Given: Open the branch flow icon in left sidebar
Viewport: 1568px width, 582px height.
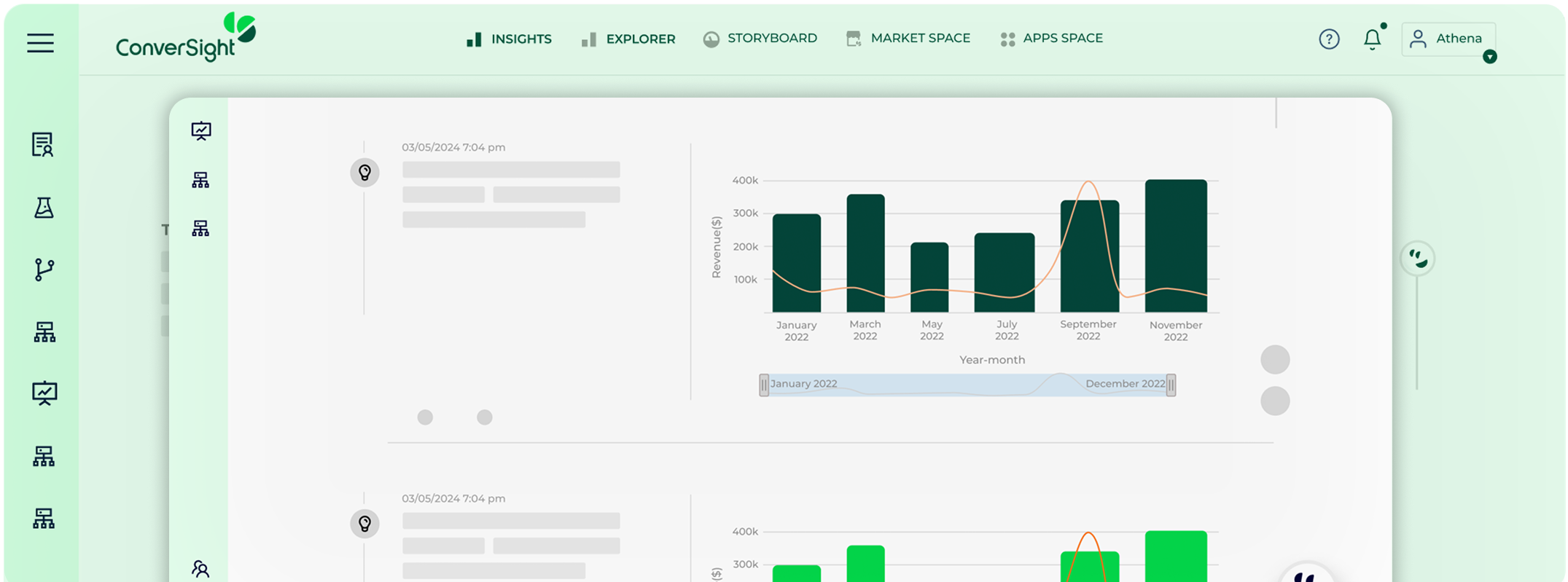Looking at the screenshot, I should coord(44,270).
